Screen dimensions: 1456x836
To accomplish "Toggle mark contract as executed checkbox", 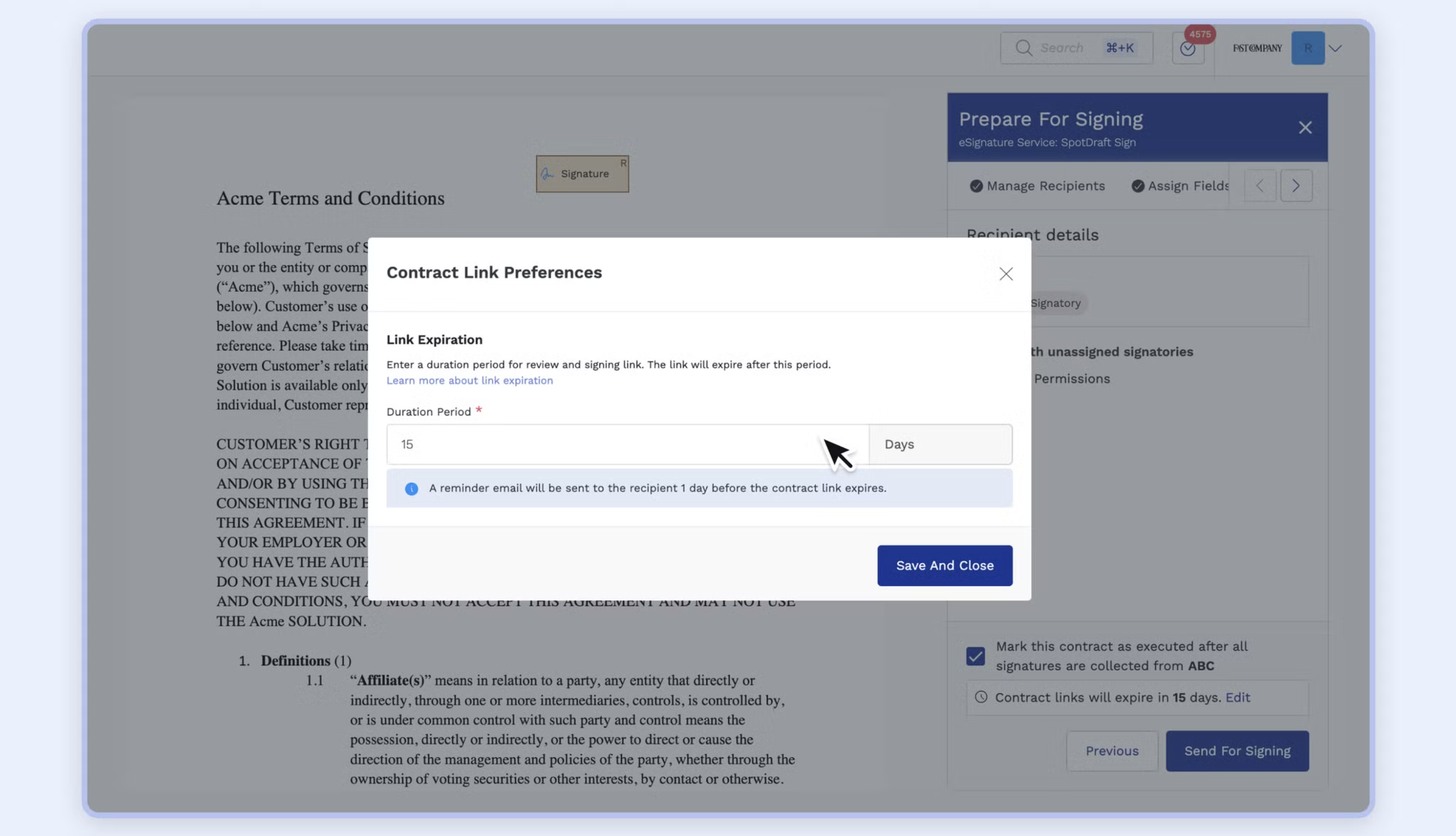I will (975, 656).
